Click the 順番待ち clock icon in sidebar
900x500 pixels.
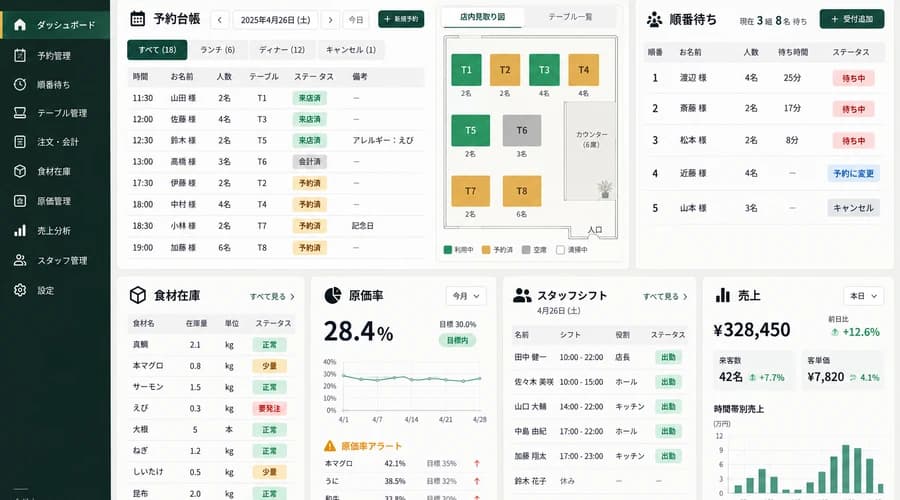(20, 84)
